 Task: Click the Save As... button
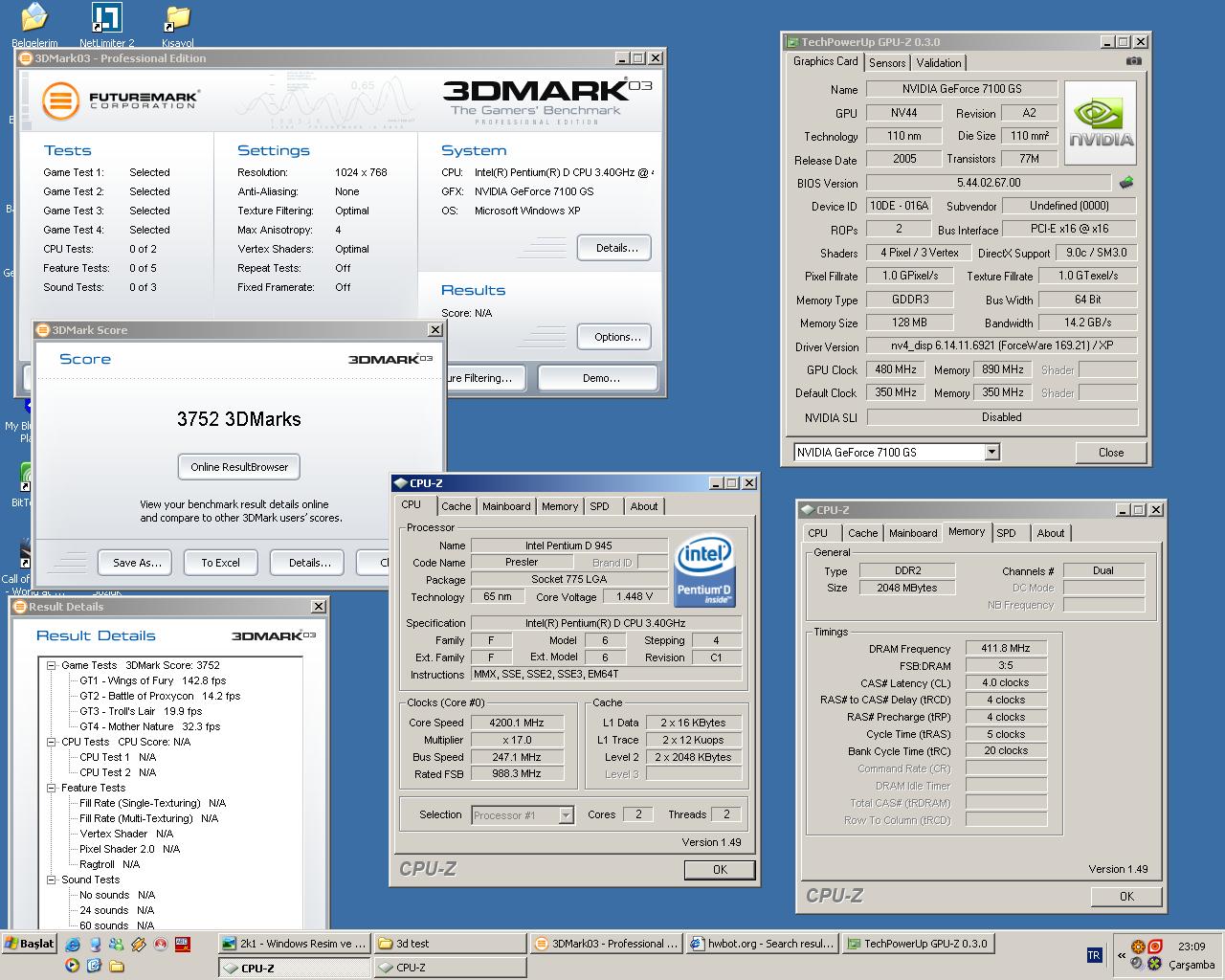click(136, 563)
